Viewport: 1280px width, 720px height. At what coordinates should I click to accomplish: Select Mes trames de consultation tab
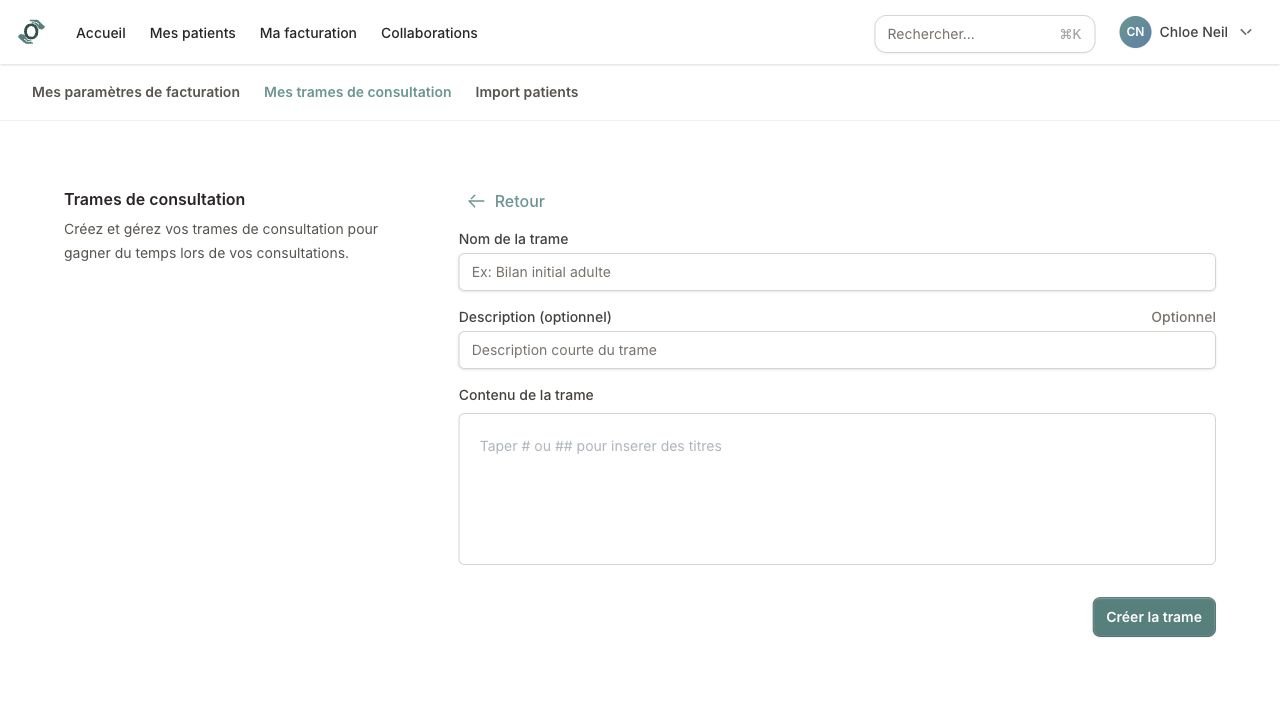point(358,92)
